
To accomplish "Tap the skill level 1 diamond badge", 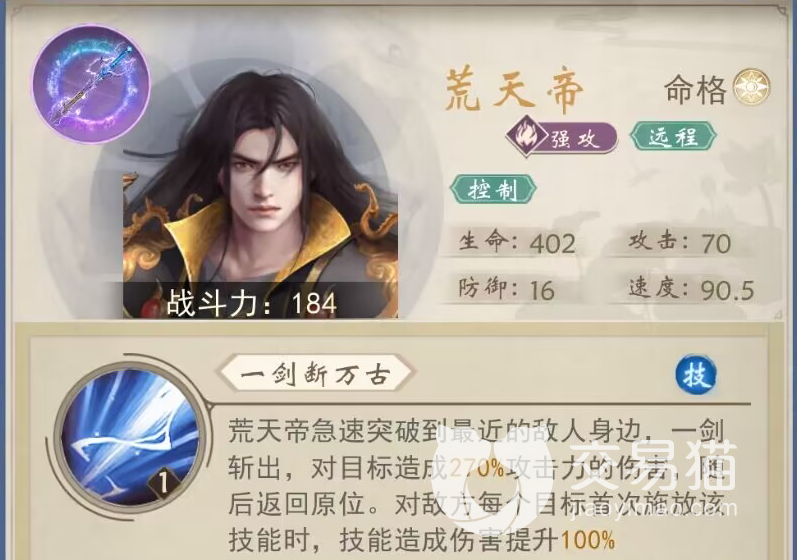I will (164, 483).
